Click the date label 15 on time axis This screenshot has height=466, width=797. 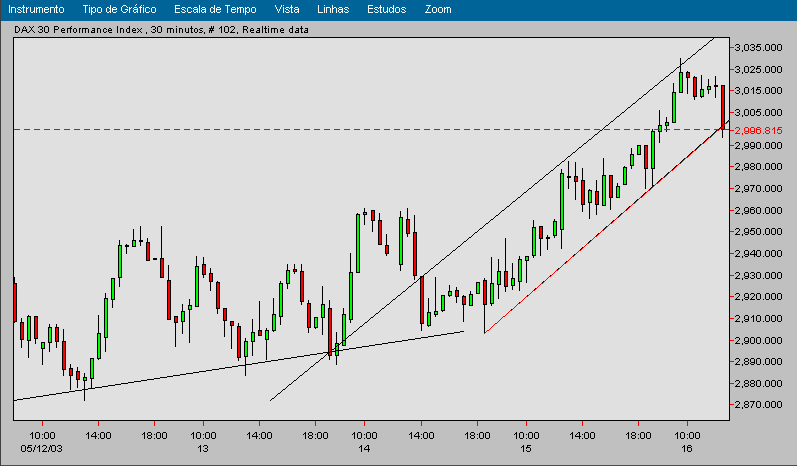click(526, 449)
